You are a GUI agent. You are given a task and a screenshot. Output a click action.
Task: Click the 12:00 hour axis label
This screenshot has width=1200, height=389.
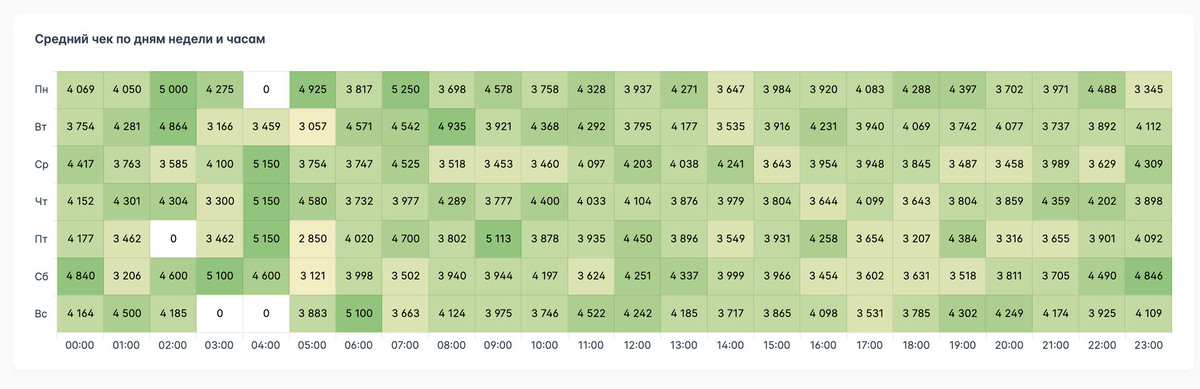pos(637,345)
